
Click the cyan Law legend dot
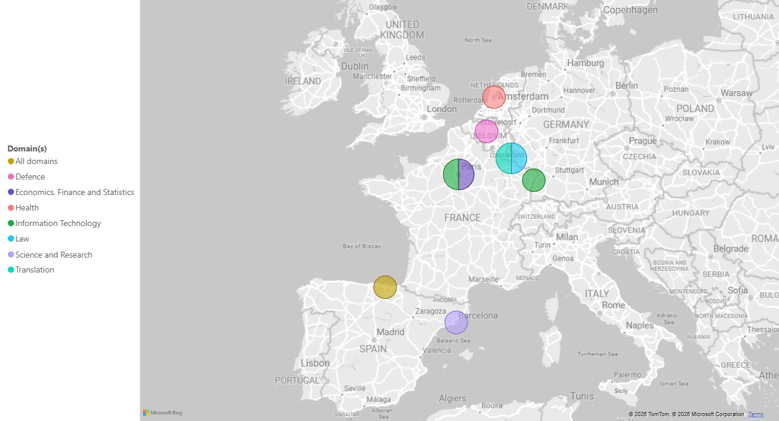(11, 239)
